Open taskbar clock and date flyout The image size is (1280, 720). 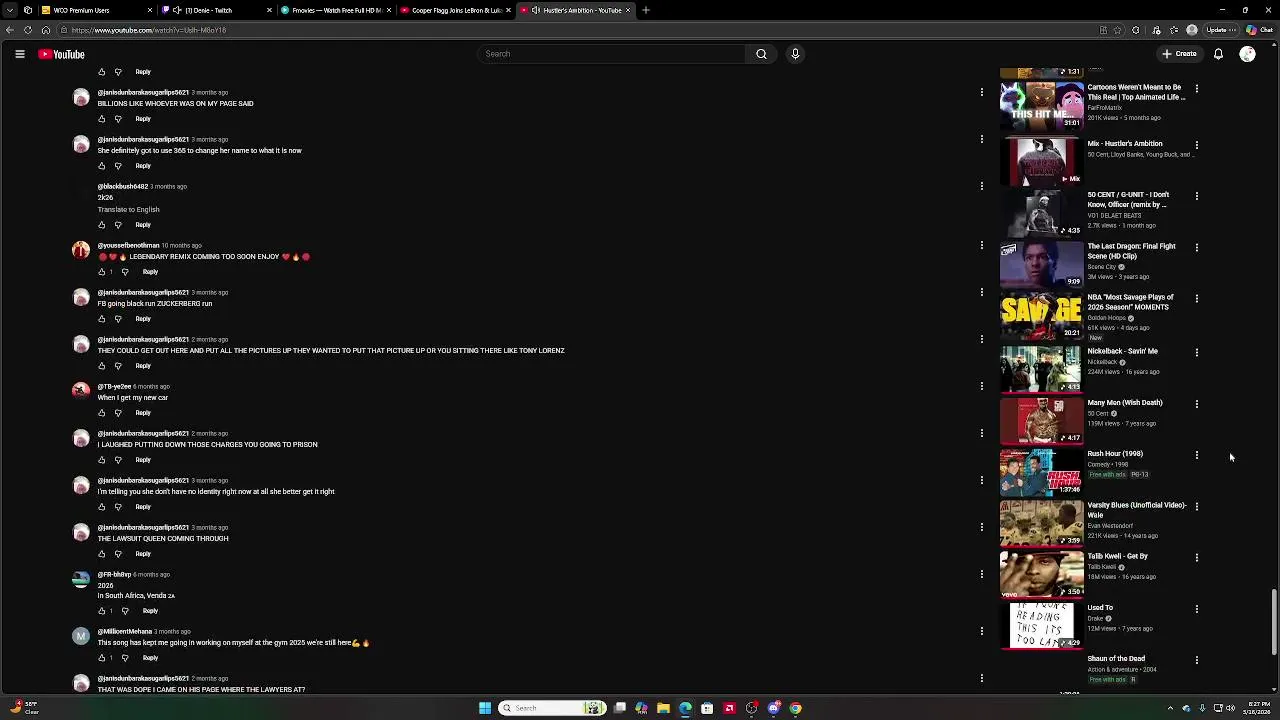click(1258, 708)
